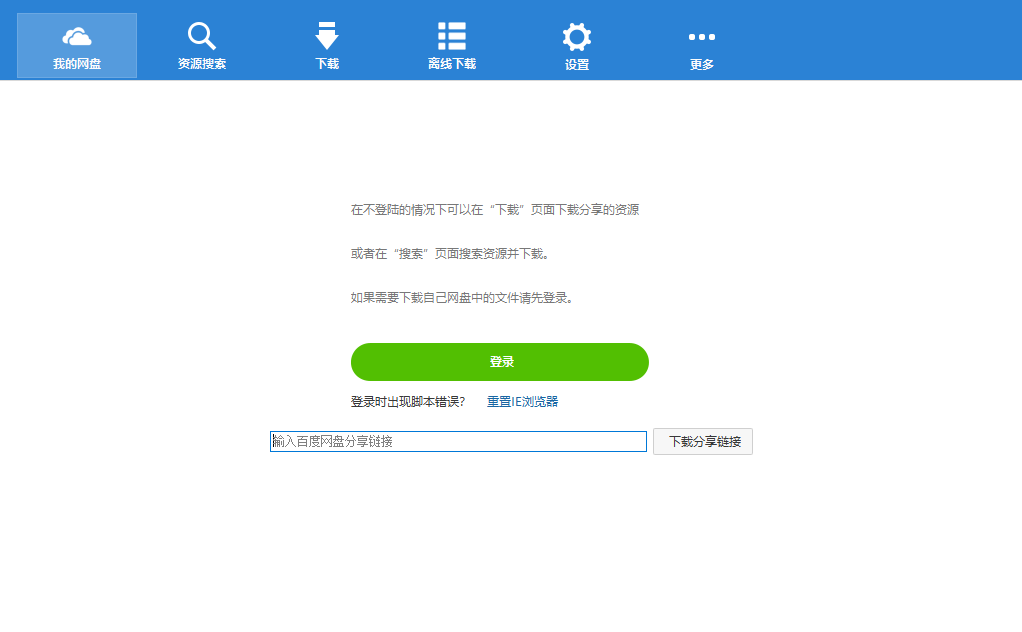The height and width of the screenshot is (632, 1022).
Task: Switch to the 下载 tab
Action: coord(326,45)
